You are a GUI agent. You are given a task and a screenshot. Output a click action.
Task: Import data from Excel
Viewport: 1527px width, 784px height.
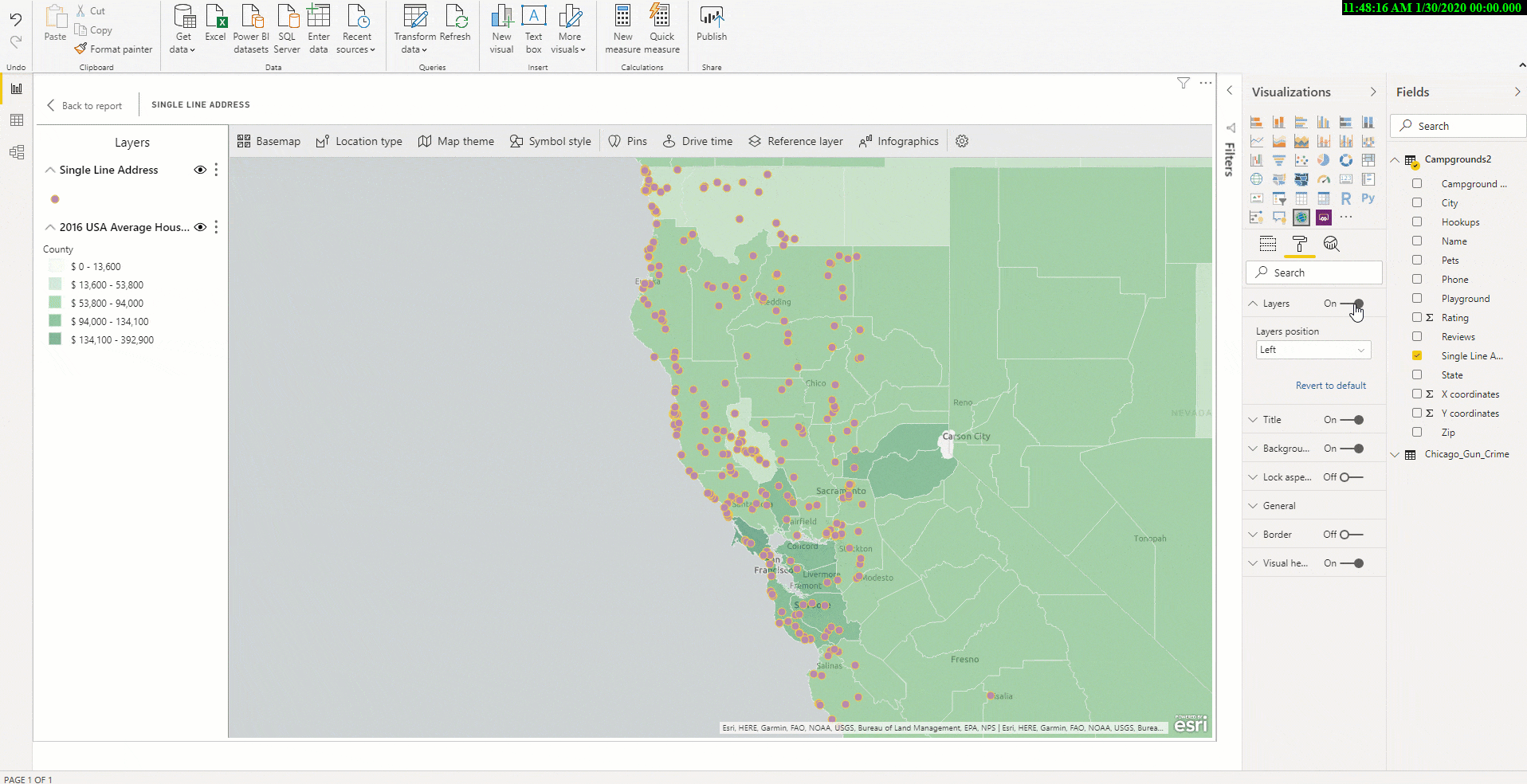pyautogui.click(x=215, y=23)
